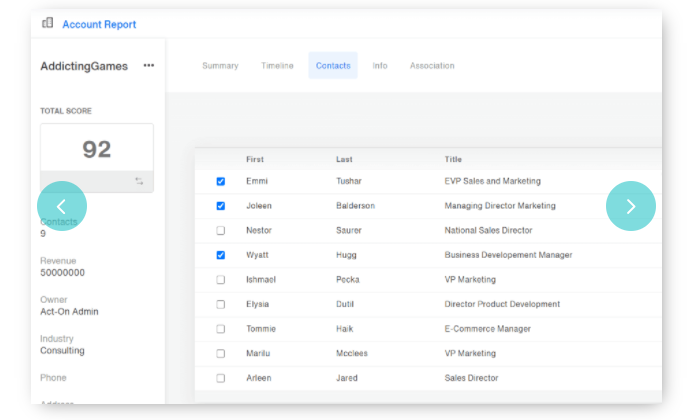The width and height of the screenshot is (700, 420).
Task: Select the Contacts tab
Action: coord(333,66)
